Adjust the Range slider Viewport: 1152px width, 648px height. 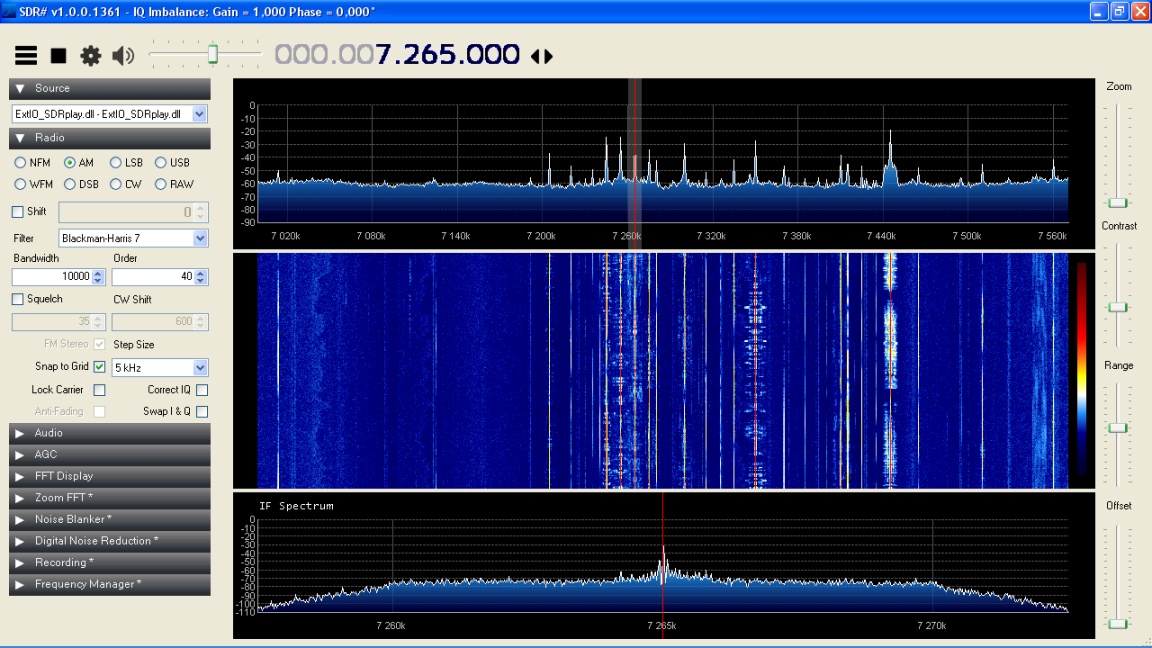(x=1117, y=428)
